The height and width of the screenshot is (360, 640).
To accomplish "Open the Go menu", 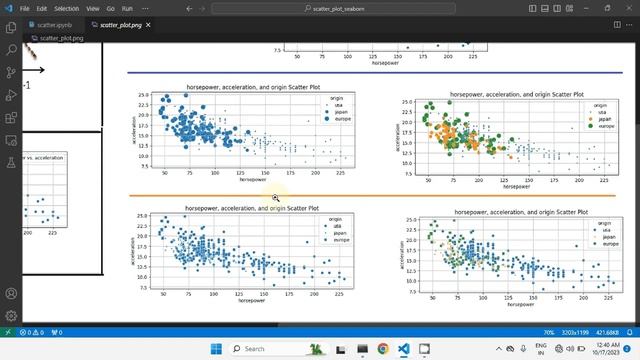I will (111, 9).
